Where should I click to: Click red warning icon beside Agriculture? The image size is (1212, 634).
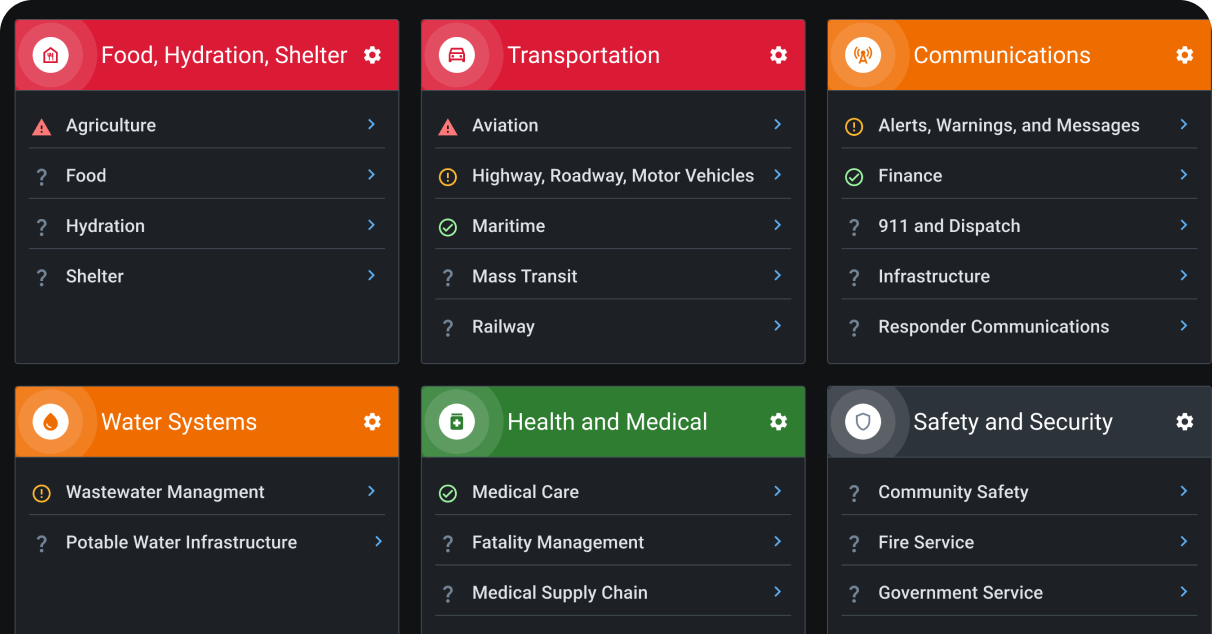click(x=41, y=127)
